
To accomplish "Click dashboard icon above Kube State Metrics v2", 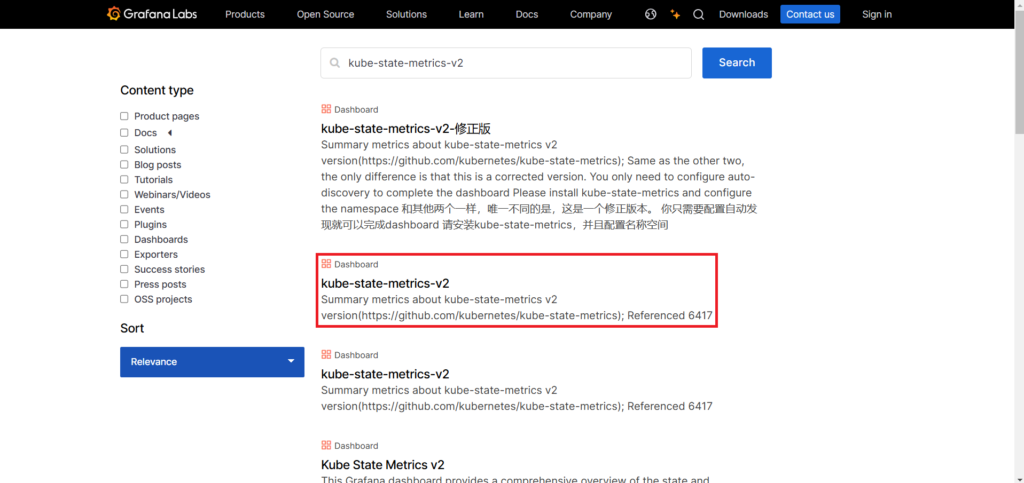I will (326, 445).
